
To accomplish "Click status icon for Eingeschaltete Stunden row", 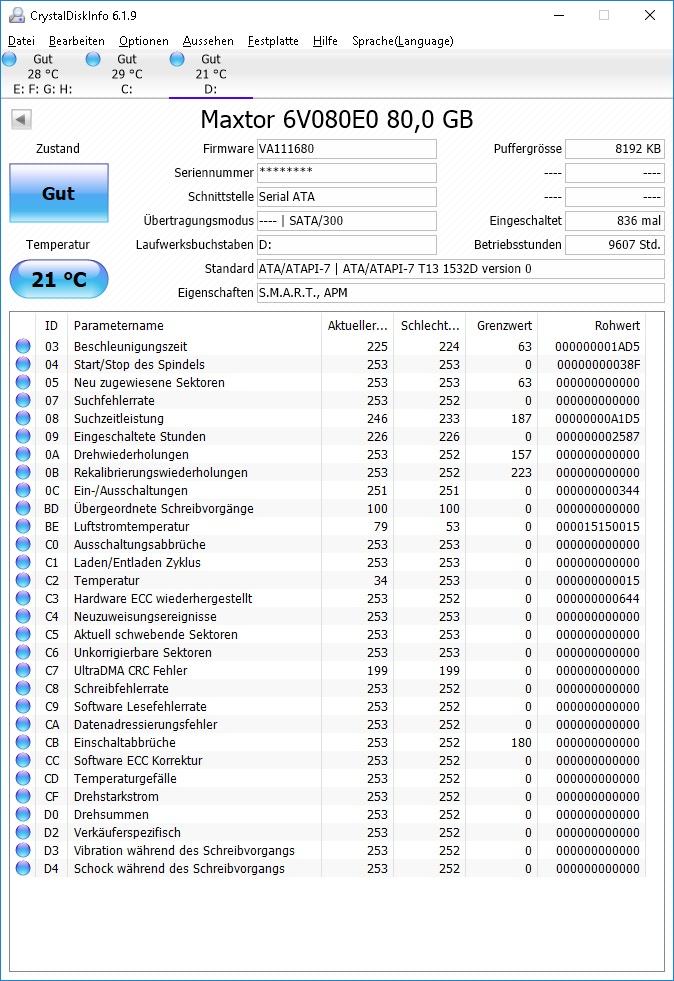I will 23,436.
